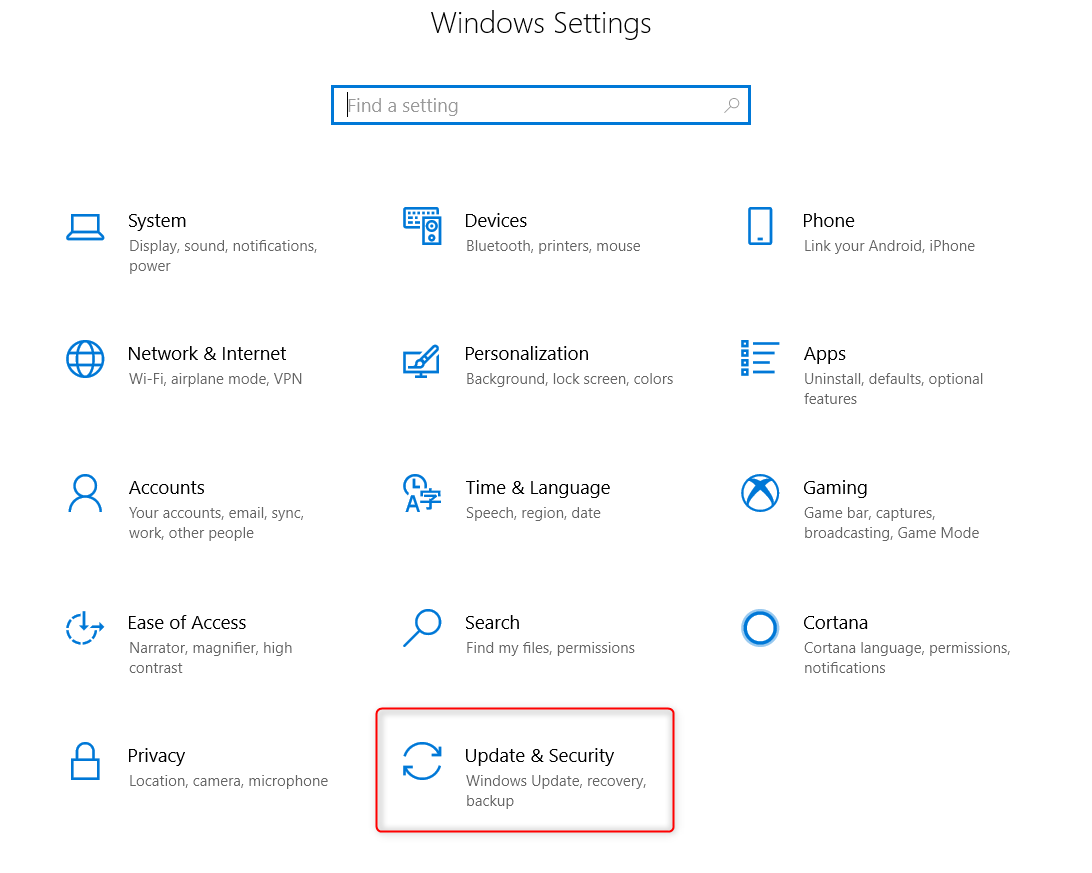The image size is (1092, 873).
Task: Click the Privacy padlock icon
Action: 85,761
